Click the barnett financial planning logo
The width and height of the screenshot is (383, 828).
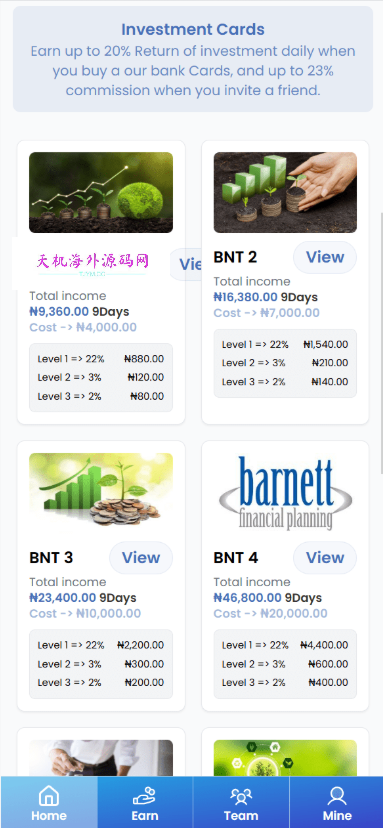coord(285,493)
